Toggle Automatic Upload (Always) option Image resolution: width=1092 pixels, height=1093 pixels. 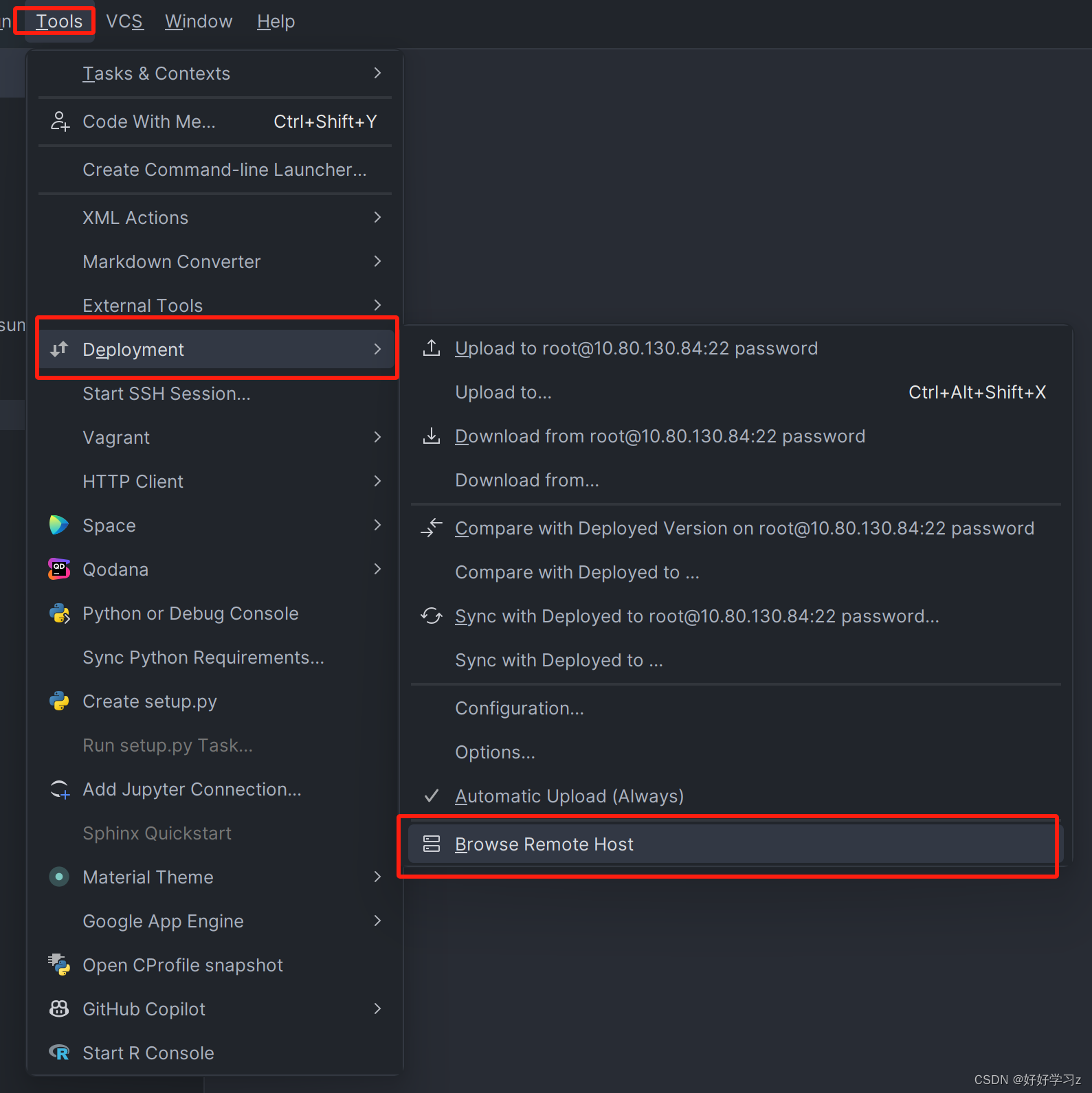[735, 796]
